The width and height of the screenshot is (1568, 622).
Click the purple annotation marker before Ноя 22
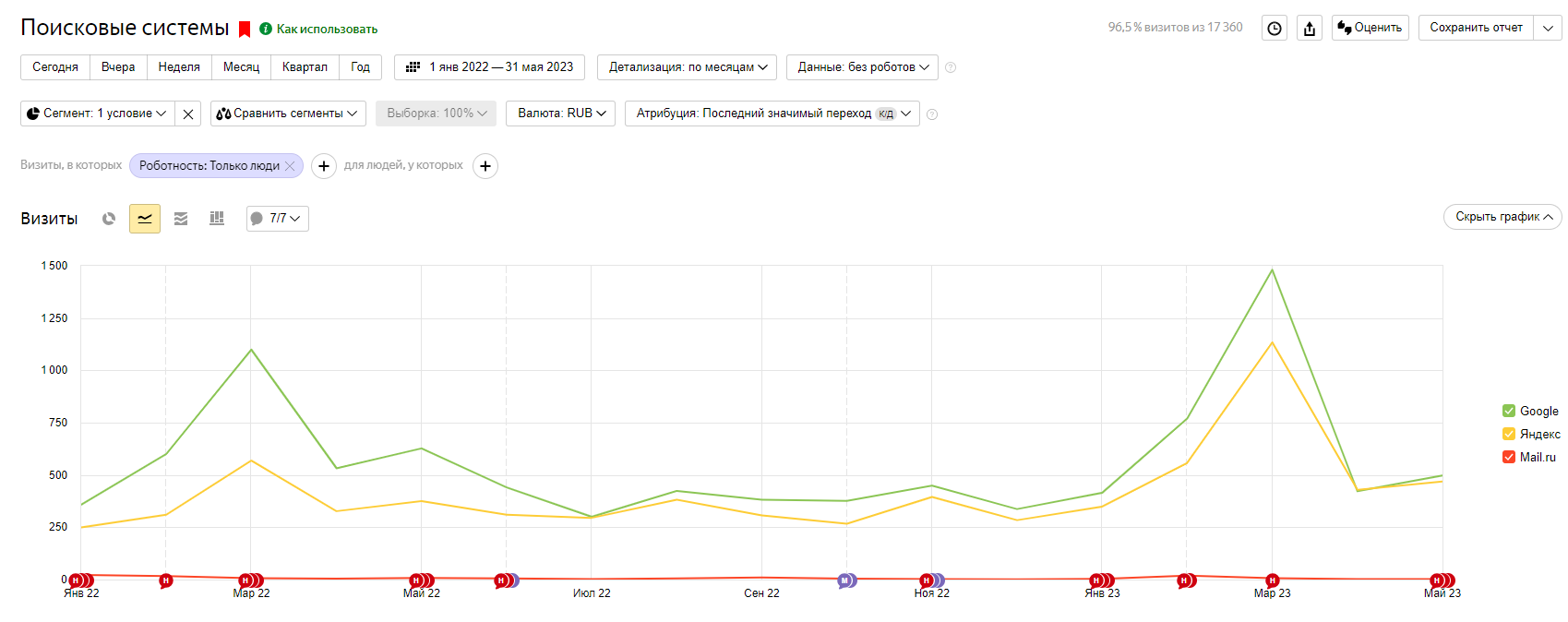(x=844, y=580)
